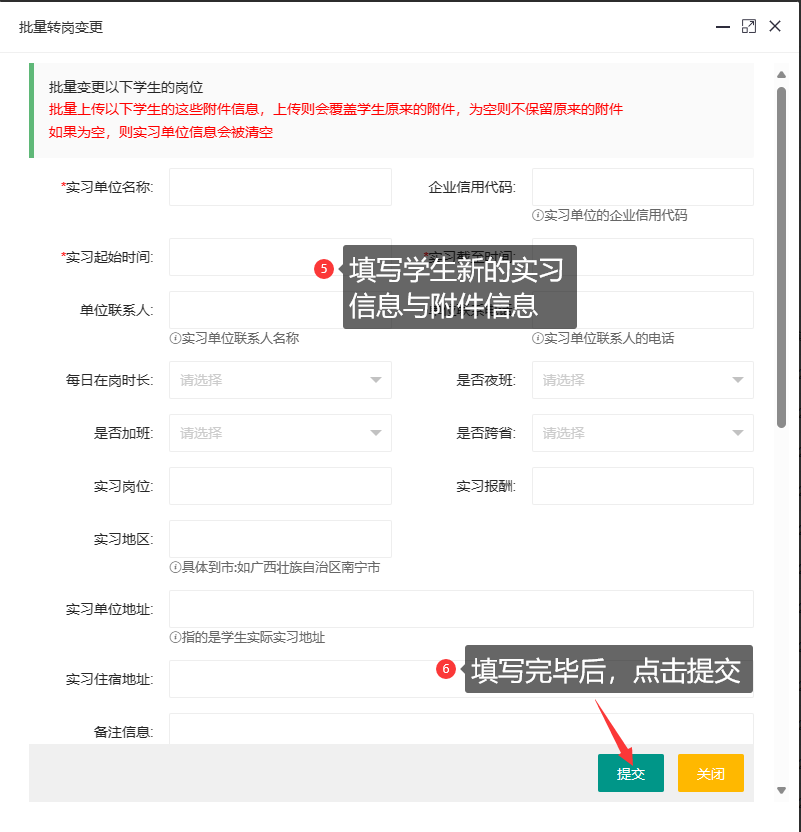The height and width of the screenshot is (832, 801).
Task: Click the yellow 关闭 close button
Action: [x=710, y=773]
